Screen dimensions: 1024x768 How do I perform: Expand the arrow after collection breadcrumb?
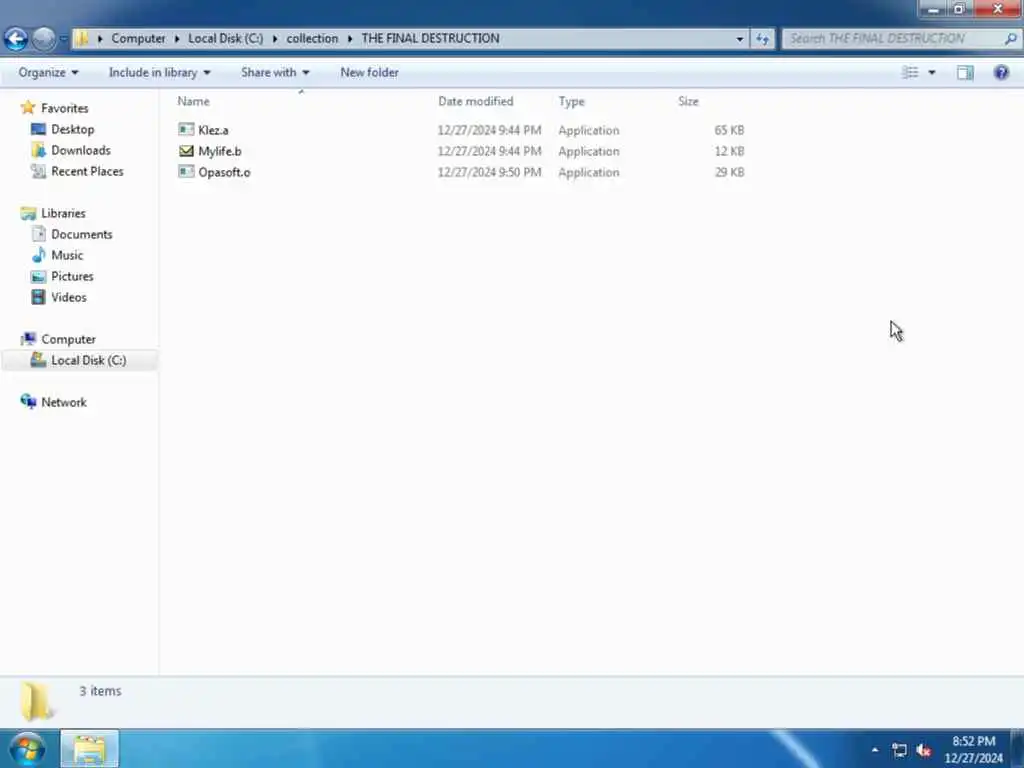coord(350,39)
